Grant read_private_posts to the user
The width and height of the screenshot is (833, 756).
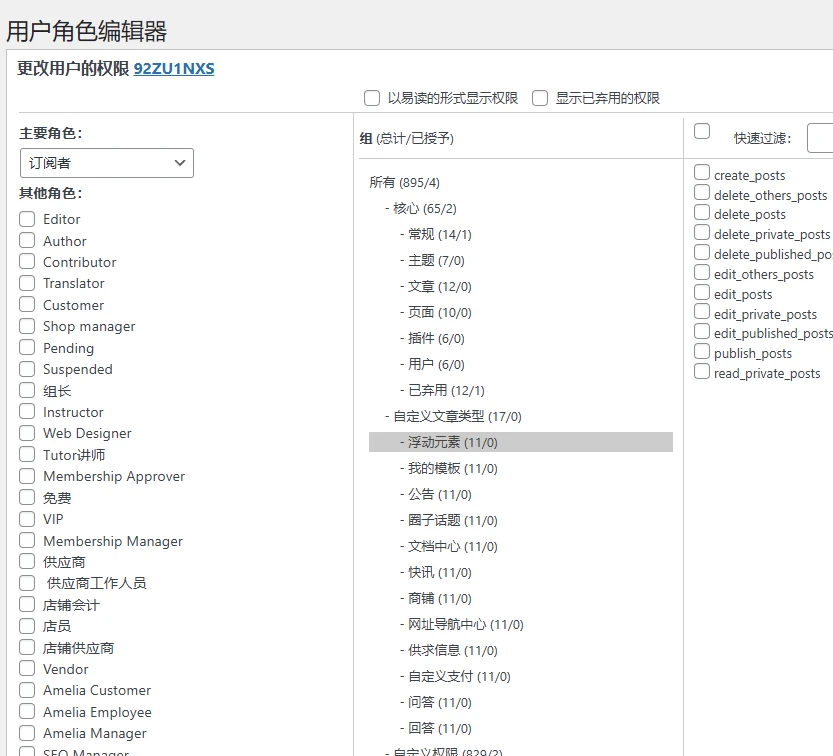pos(701,374)
